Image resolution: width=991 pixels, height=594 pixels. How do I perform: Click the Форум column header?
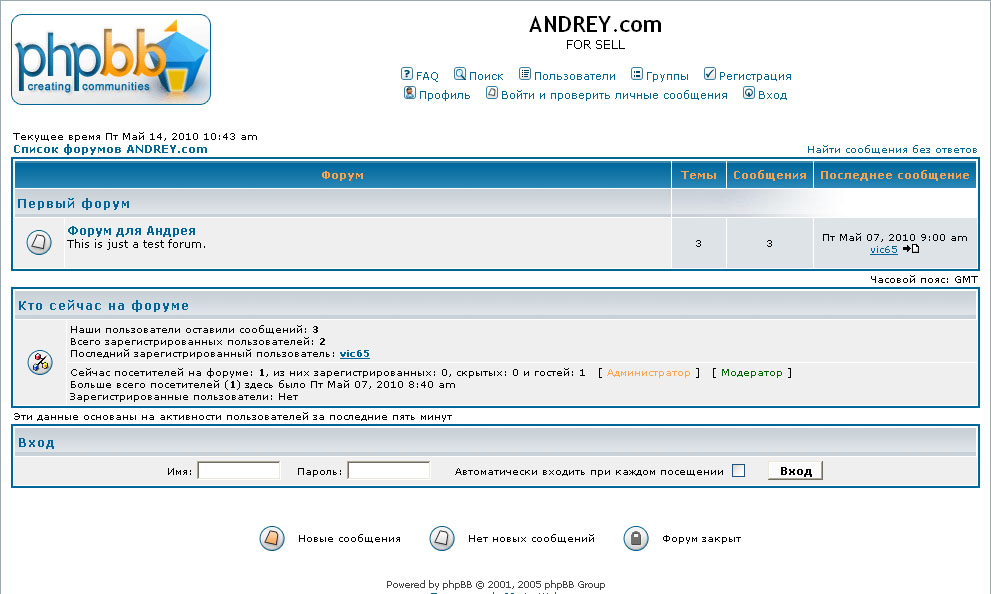point(343,175)
